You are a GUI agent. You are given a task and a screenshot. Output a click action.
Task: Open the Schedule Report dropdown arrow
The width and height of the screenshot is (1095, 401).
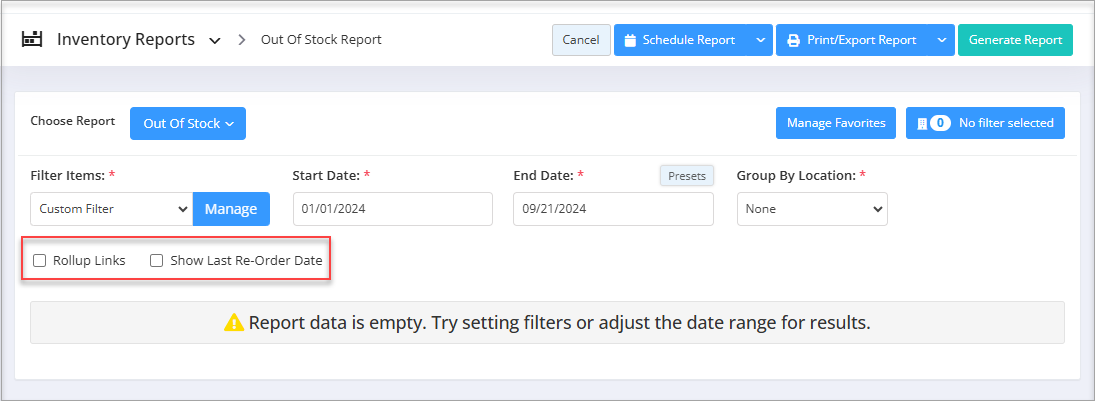(760, 41)
